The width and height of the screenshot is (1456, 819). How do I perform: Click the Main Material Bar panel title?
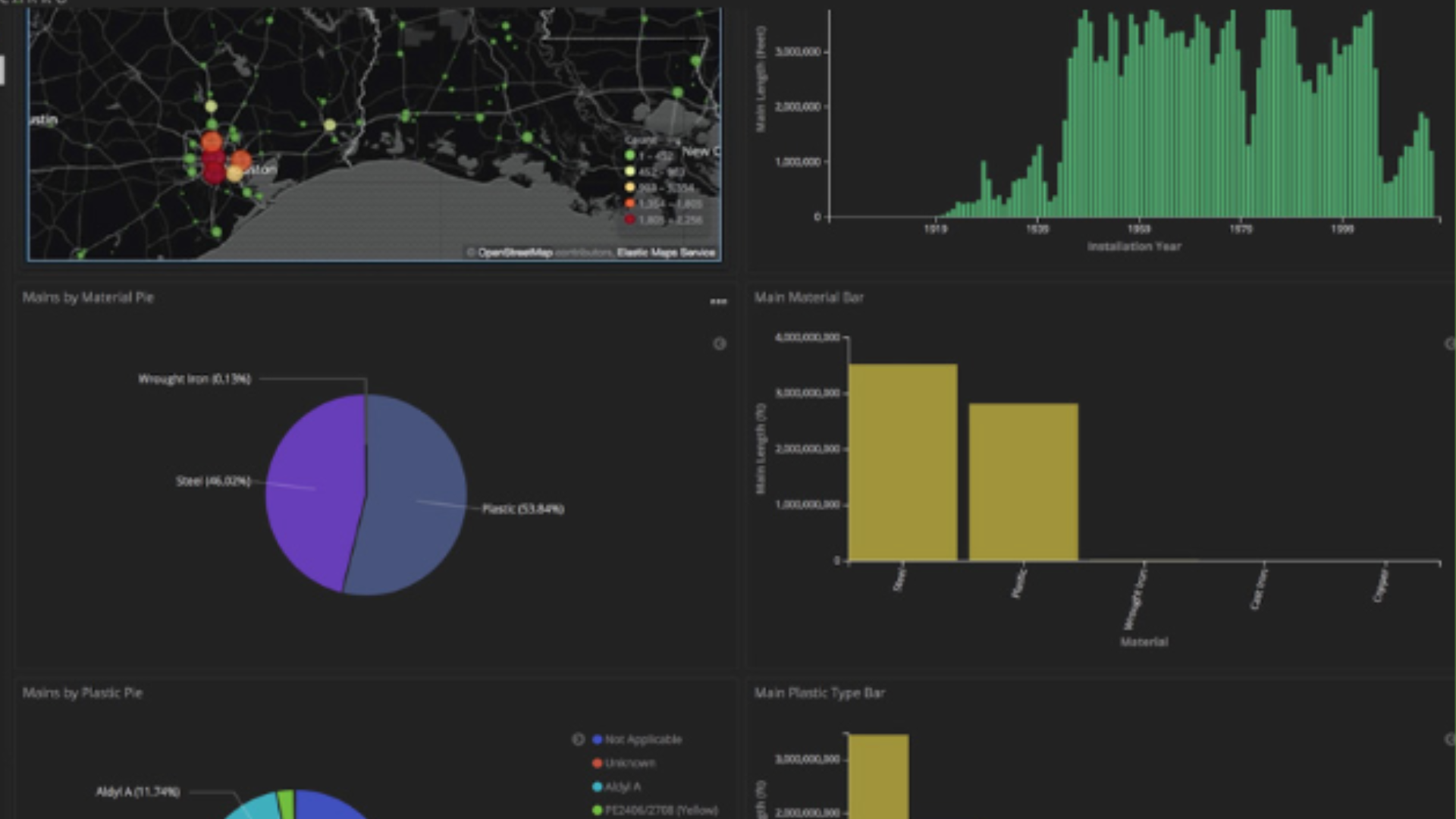pos(808,297)
